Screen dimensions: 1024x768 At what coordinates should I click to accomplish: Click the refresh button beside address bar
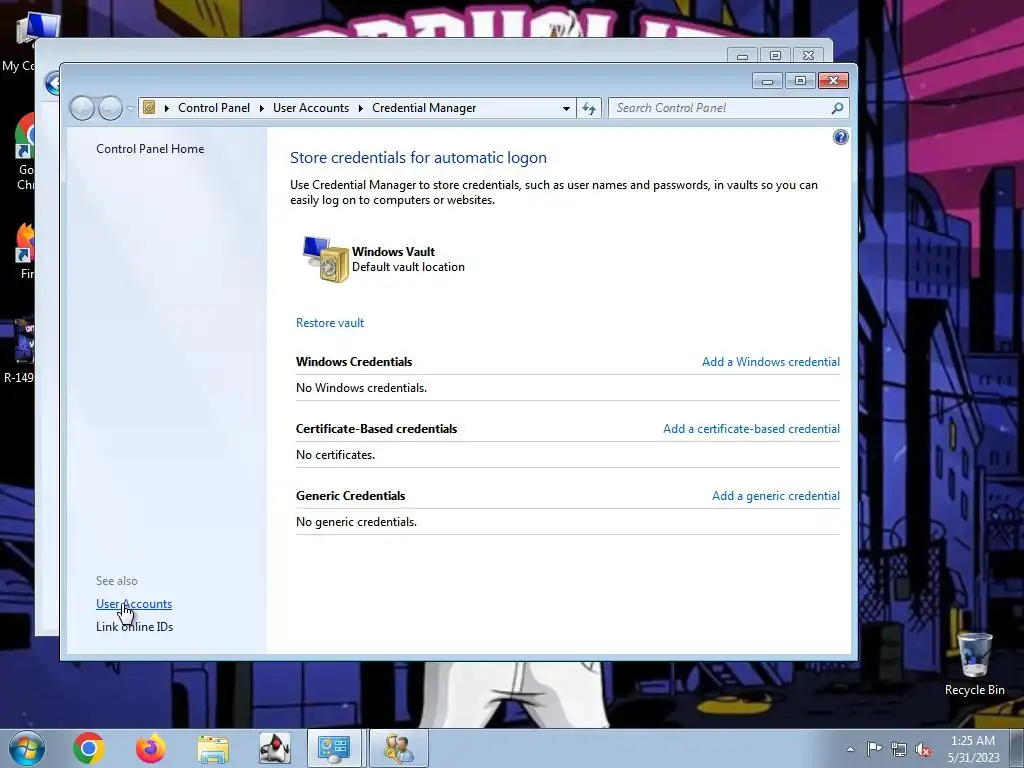(589, 108)
